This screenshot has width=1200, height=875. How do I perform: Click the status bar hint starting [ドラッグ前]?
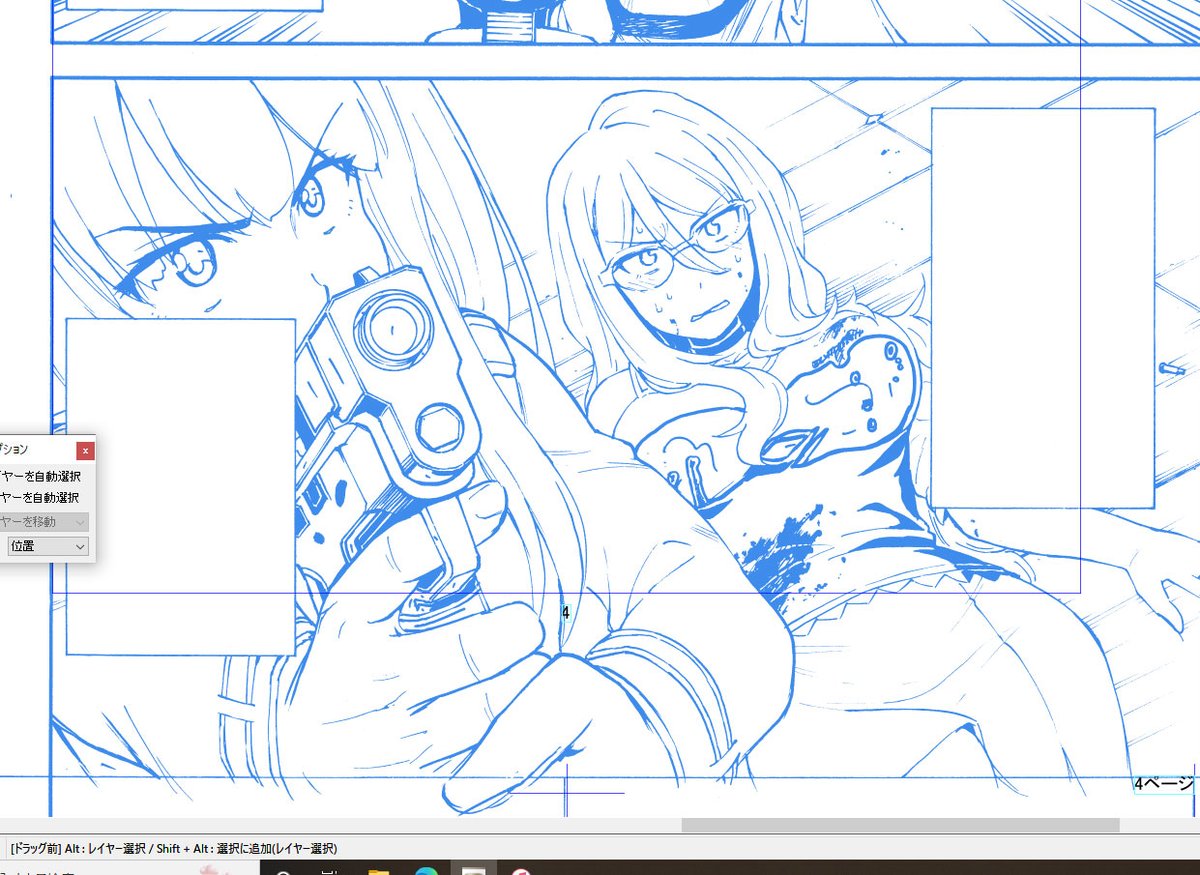coord(173,848)
